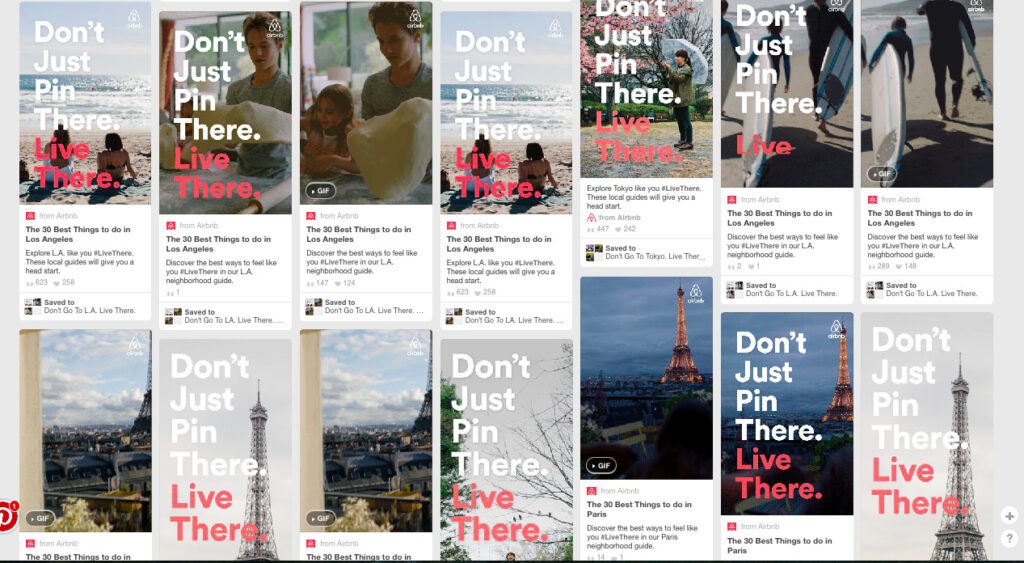Screen dimensions: 1024x563
Task: Click the plus add-pin button
Action: pos(1010,516)
